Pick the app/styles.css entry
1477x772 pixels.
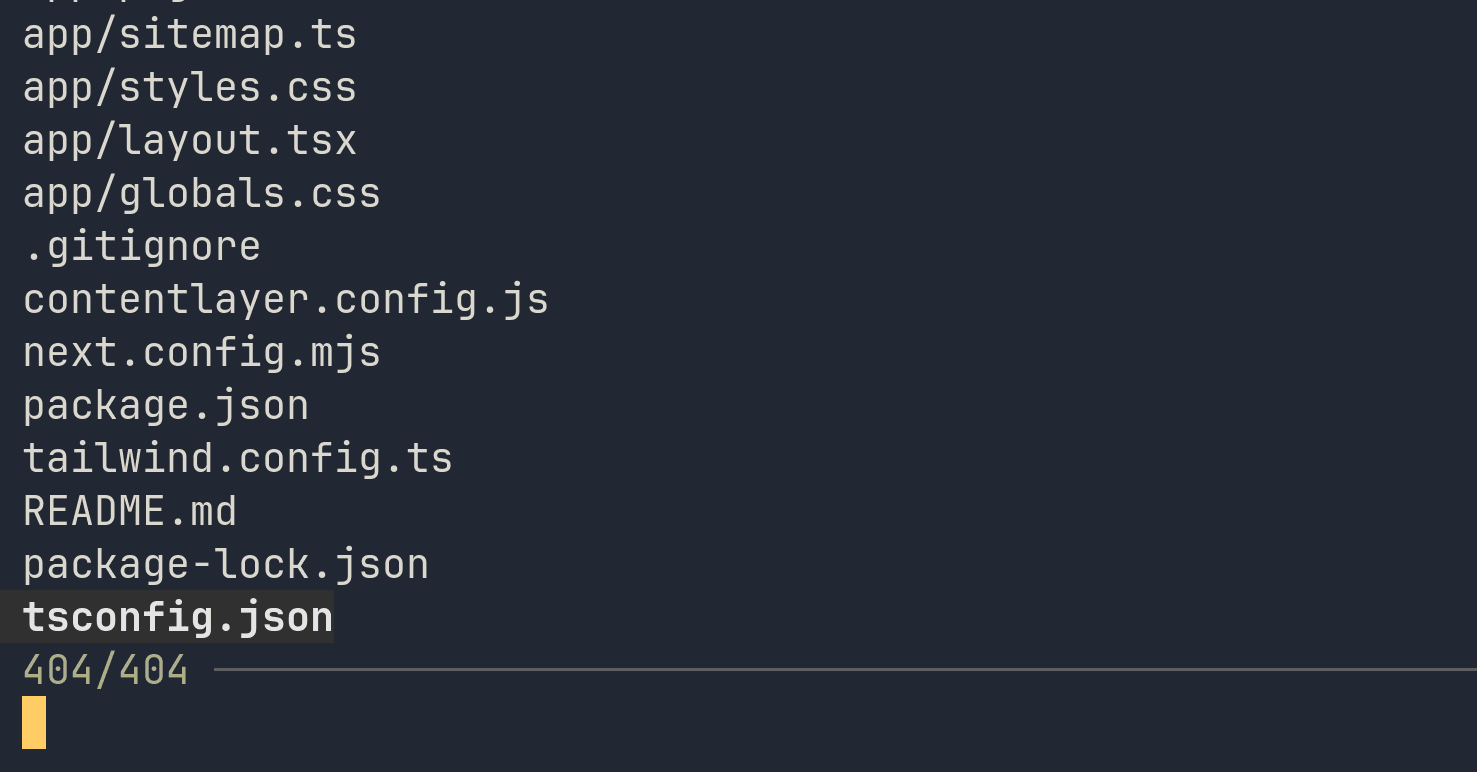[x=189, y=88]
